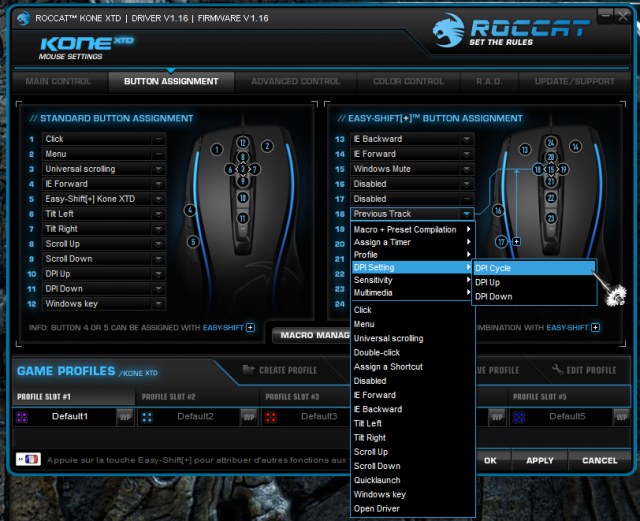Expand the Easy-Shift[+] Kone XTD dropdown

(158, 199)
